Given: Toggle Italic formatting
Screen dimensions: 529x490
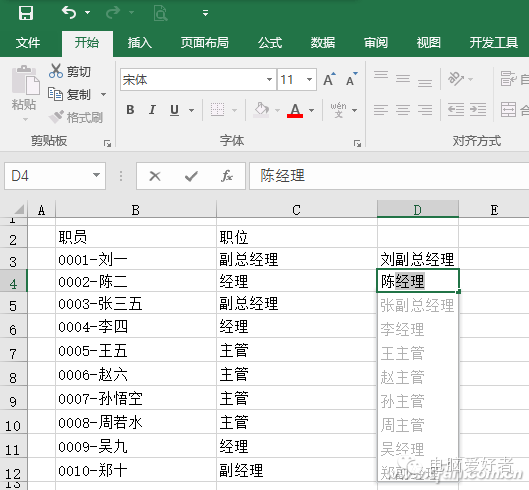Looking at the screenshot, I should pyautogui.click(x=152, y=110).
